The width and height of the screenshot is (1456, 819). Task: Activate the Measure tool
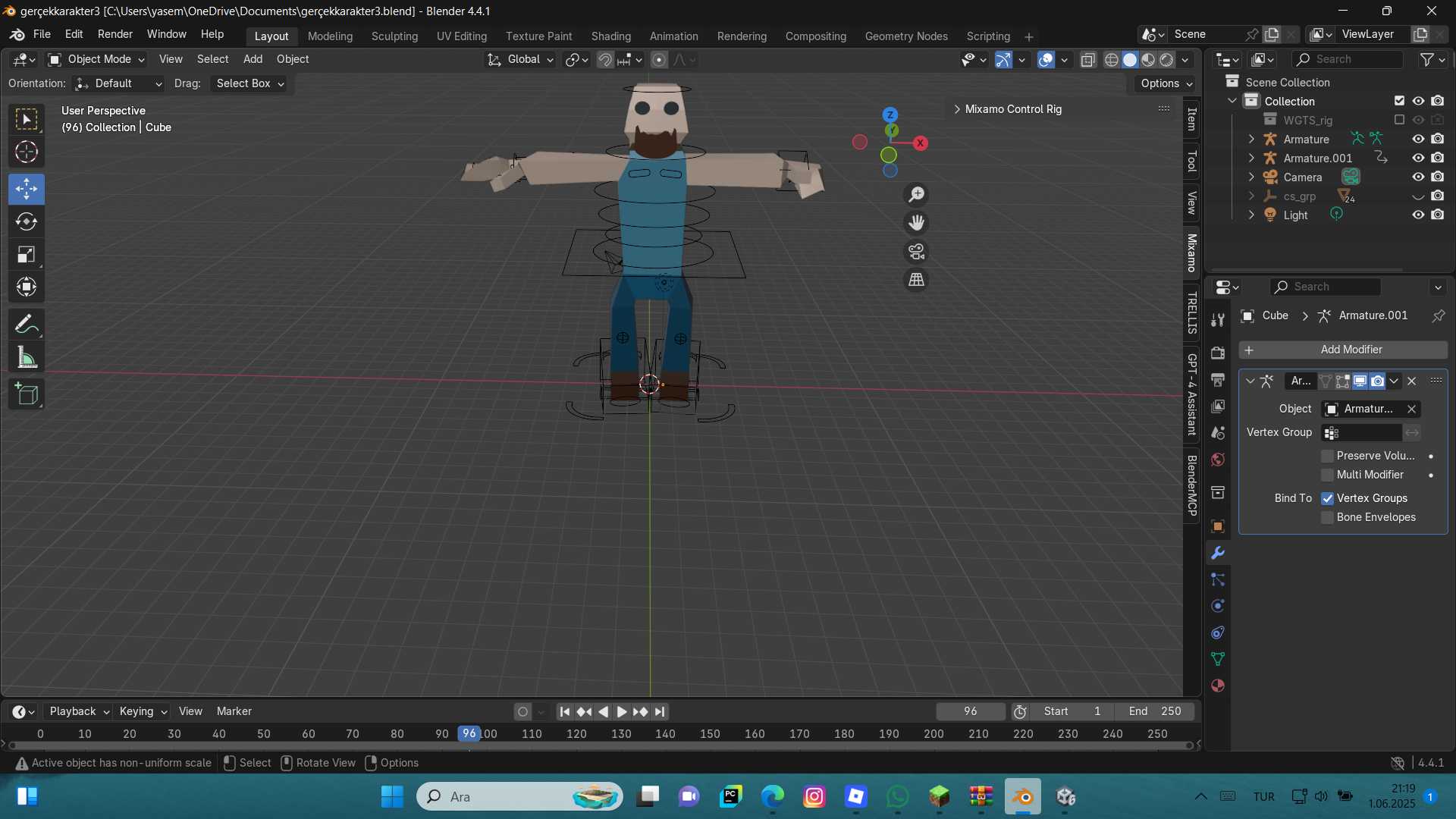pos(27,357)
